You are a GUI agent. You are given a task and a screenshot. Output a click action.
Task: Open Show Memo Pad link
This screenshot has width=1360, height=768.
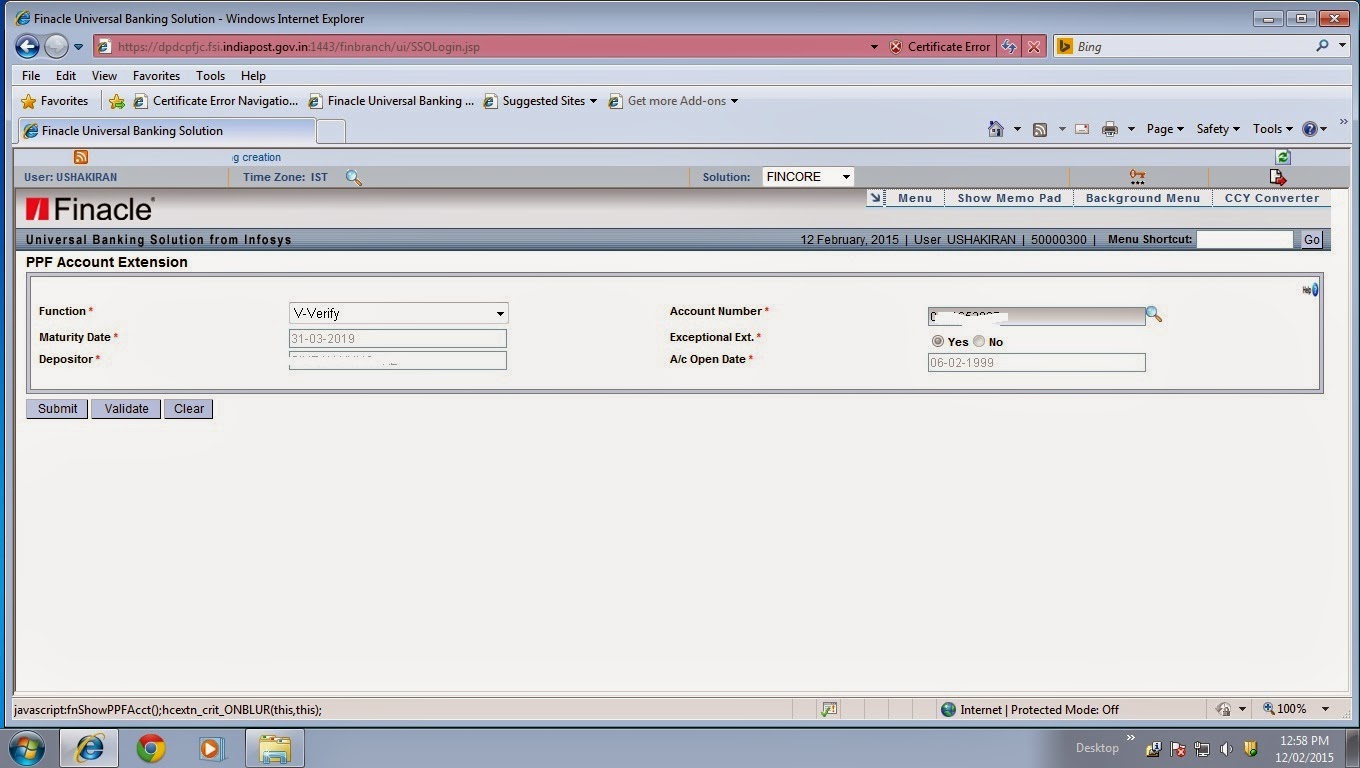[1009, 198]
